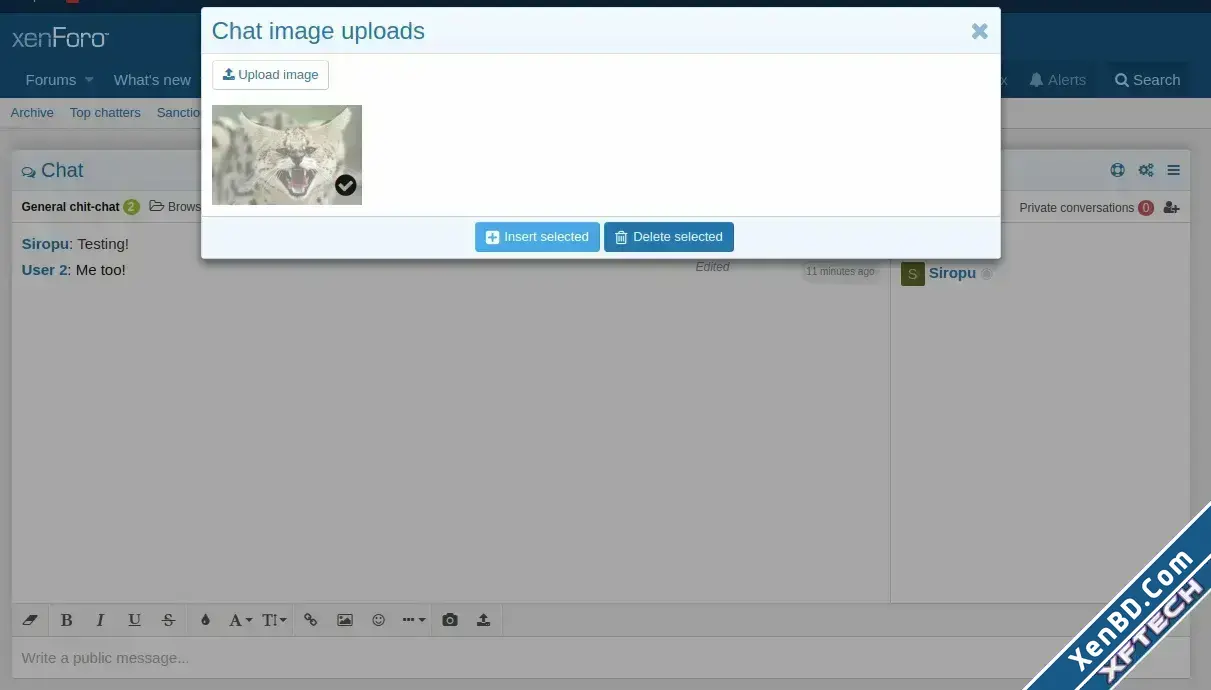1211x690 pixels.
Task: Untick the checkmark on the cat image
Action: [346, 185]
